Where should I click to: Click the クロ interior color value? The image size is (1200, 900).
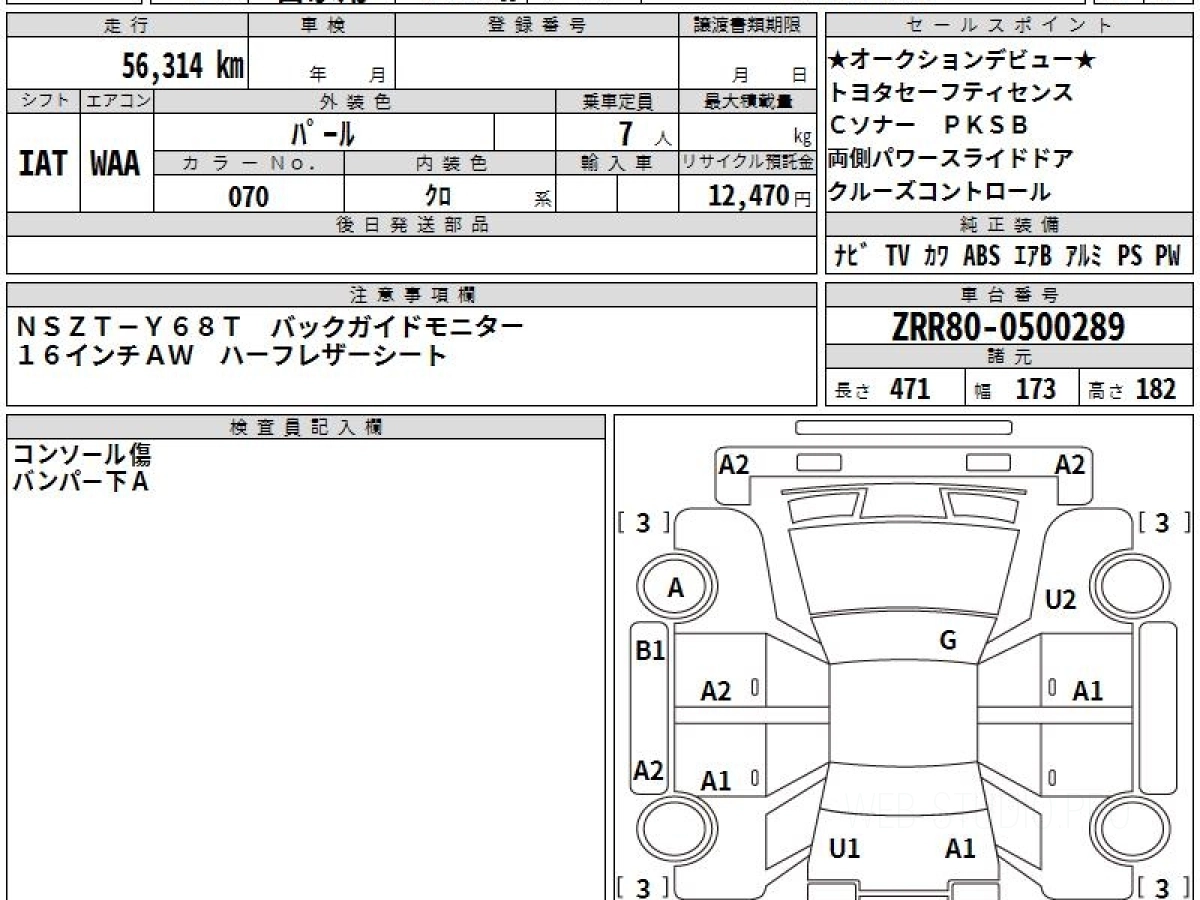[x=438, y=196]
